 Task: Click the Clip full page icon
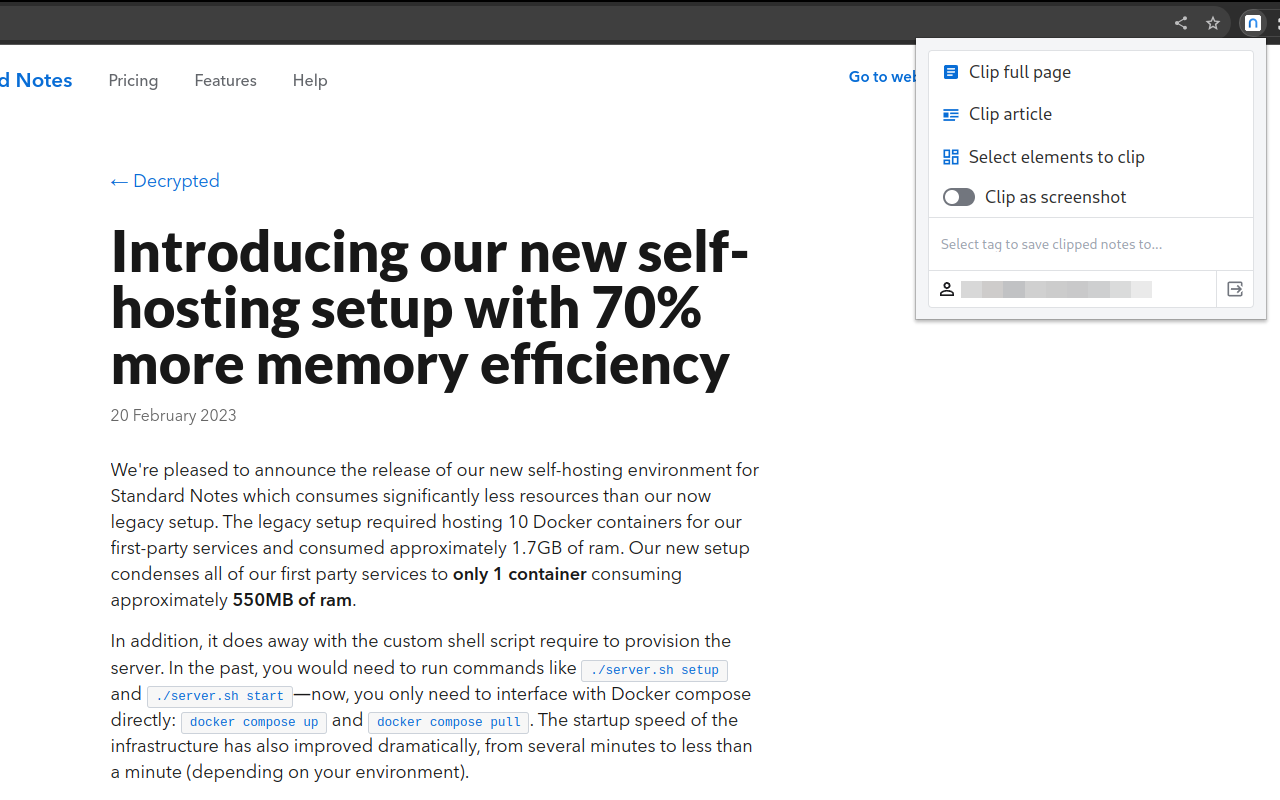point(951,72)
